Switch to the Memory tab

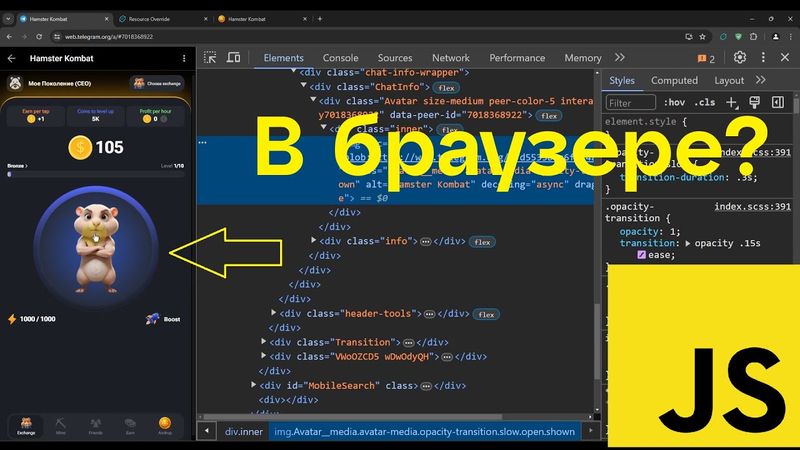pos(583,58)
